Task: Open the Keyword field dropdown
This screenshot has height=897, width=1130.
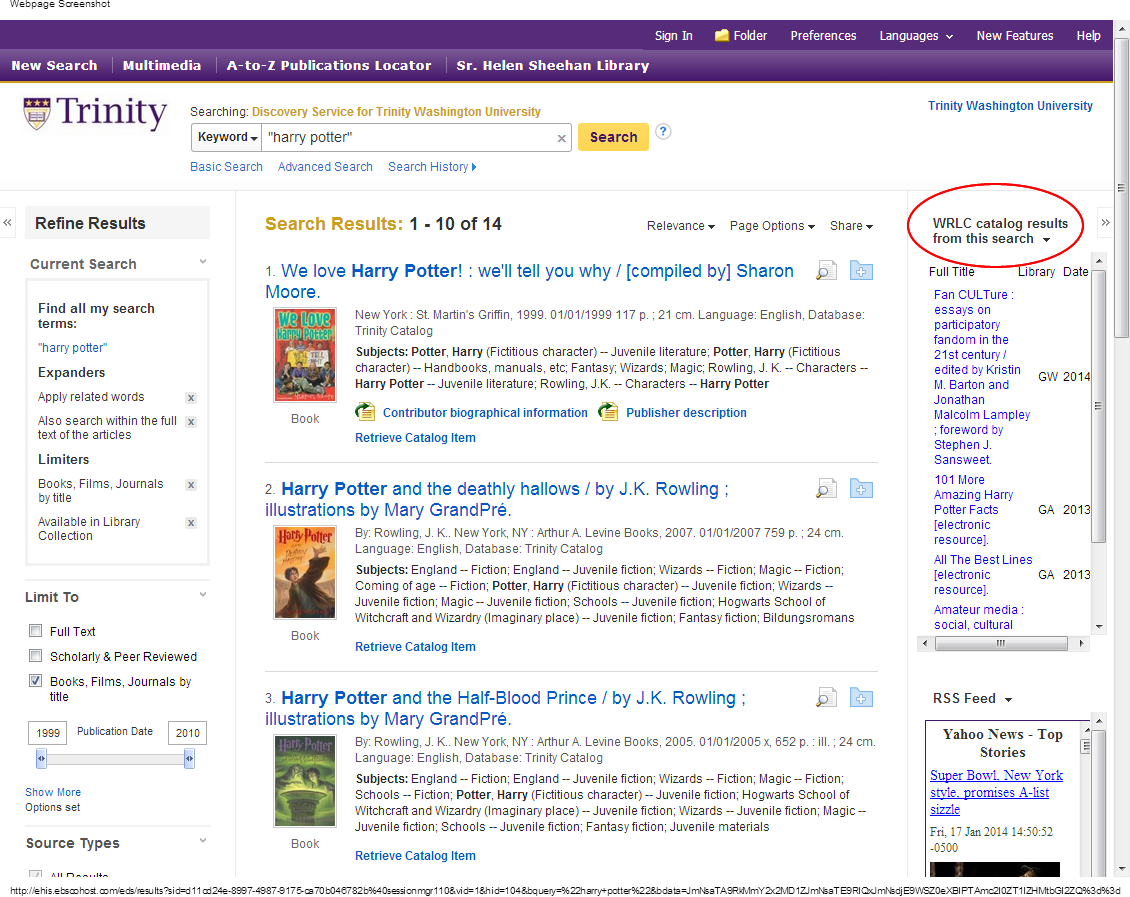Action: (227, 137)
